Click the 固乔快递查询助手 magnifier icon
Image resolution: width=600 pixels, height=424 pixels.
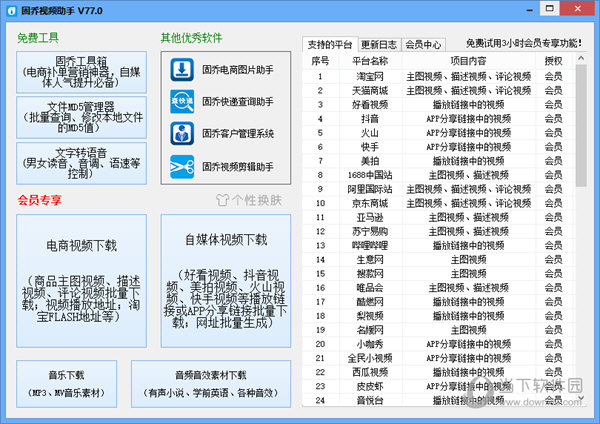[182, 101]
